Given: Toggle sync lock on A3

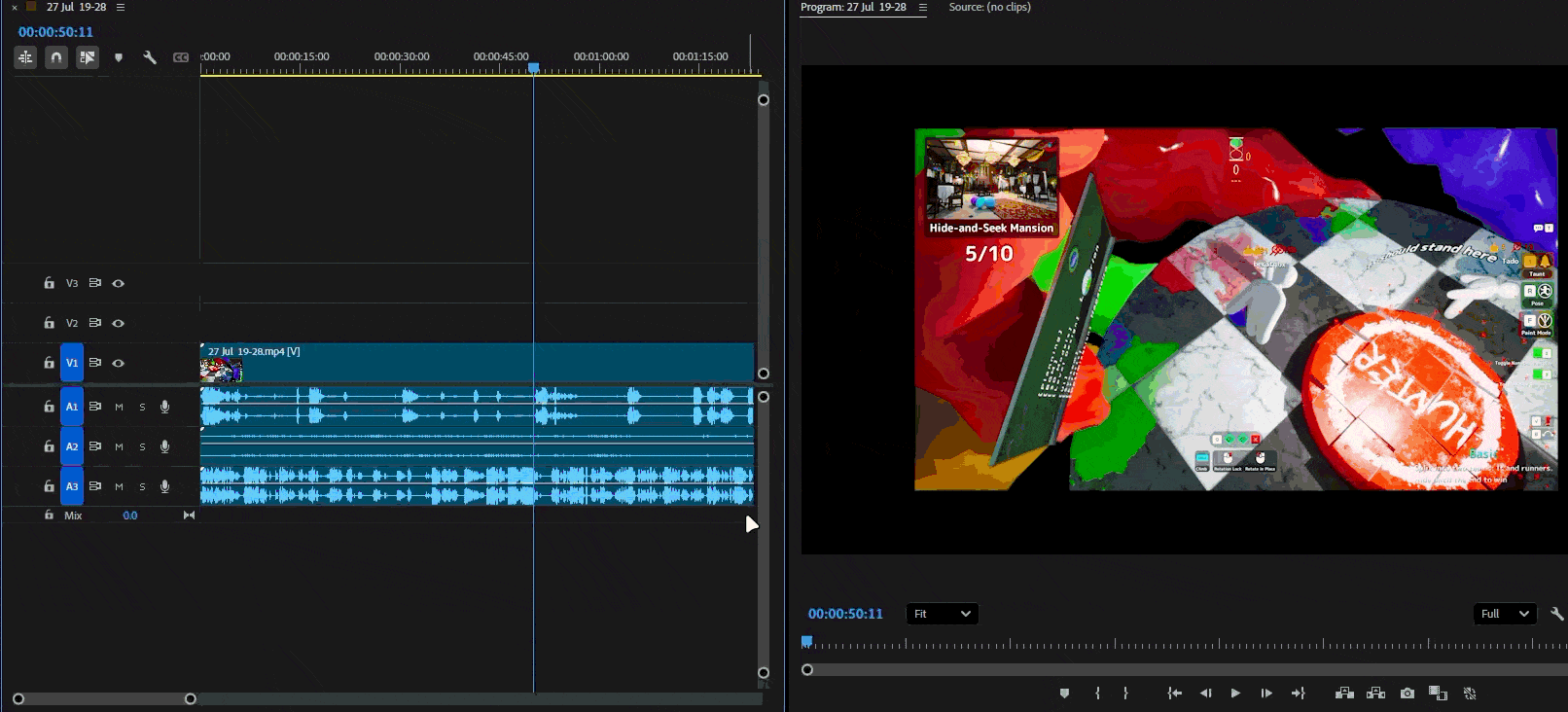Looking at the screenshot, I should (95, 486).
